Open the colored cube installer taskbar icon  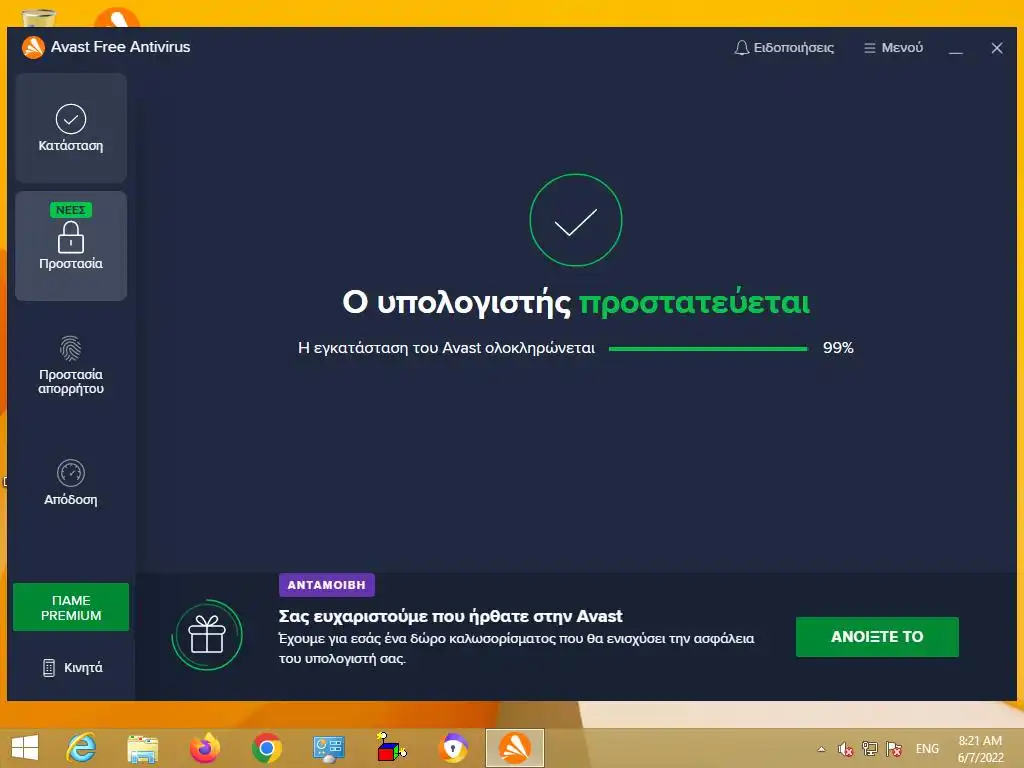coord(391,748)
